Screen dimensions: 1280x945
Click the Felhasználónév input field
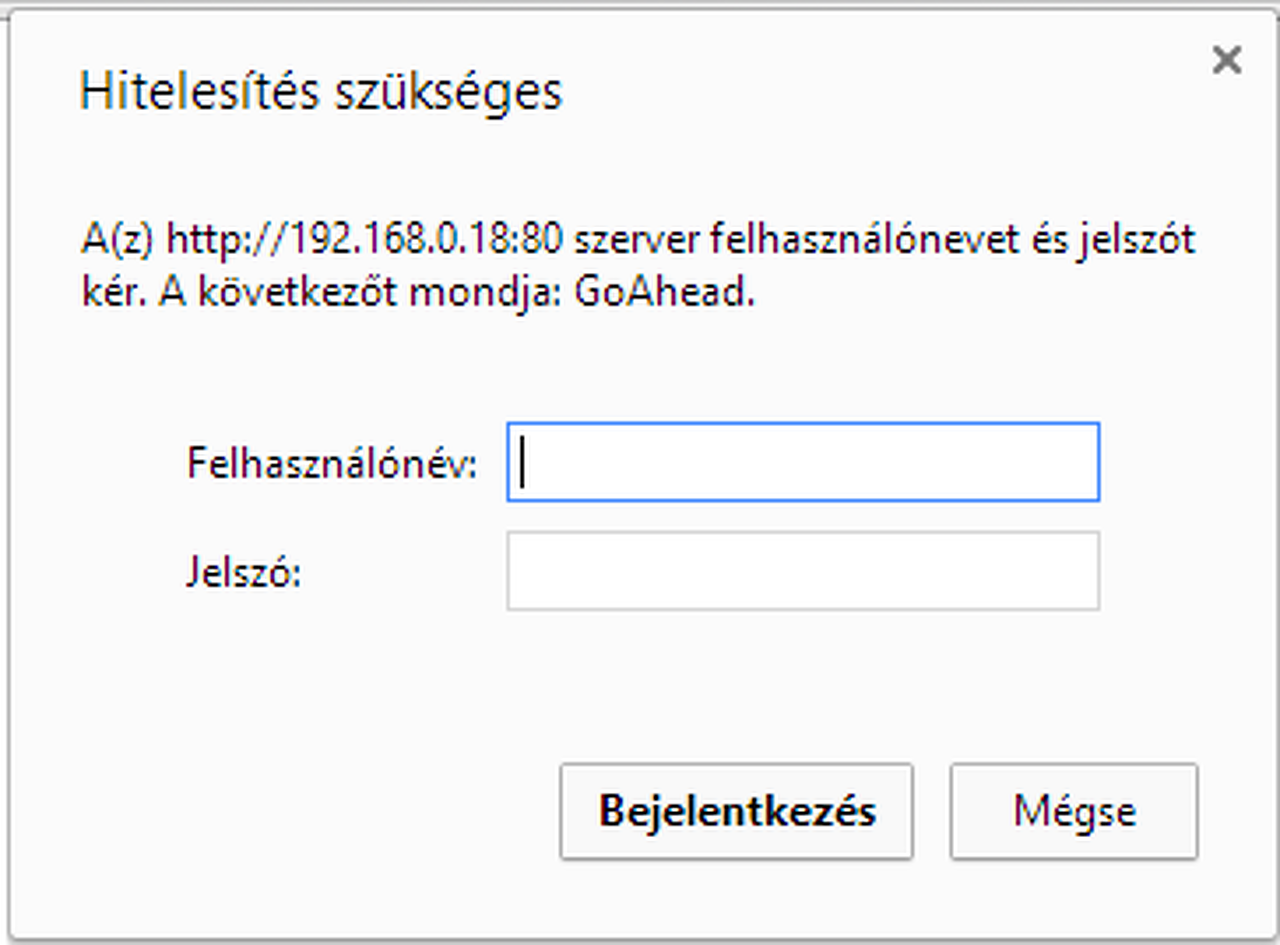pyautogui.click(x=803, y=462)
